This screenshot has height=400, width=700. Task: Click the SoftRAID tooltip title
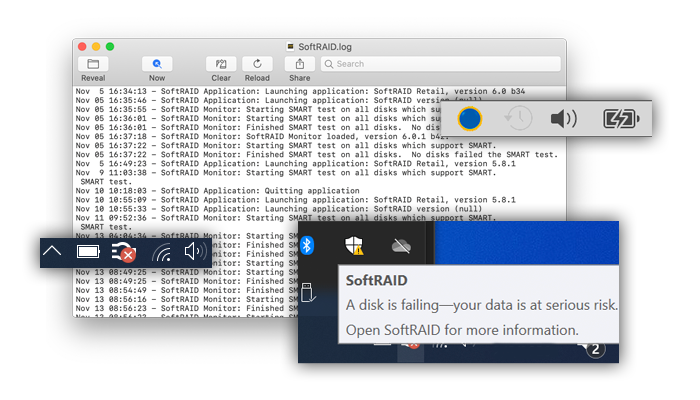point(376,280)
